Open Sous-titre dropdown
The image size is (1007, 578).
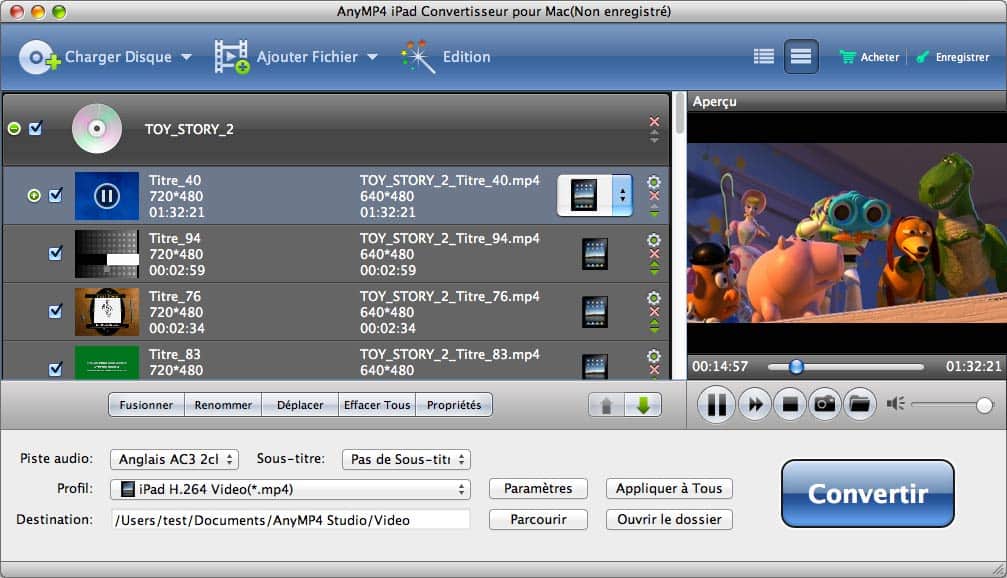[x=407, y=459]
